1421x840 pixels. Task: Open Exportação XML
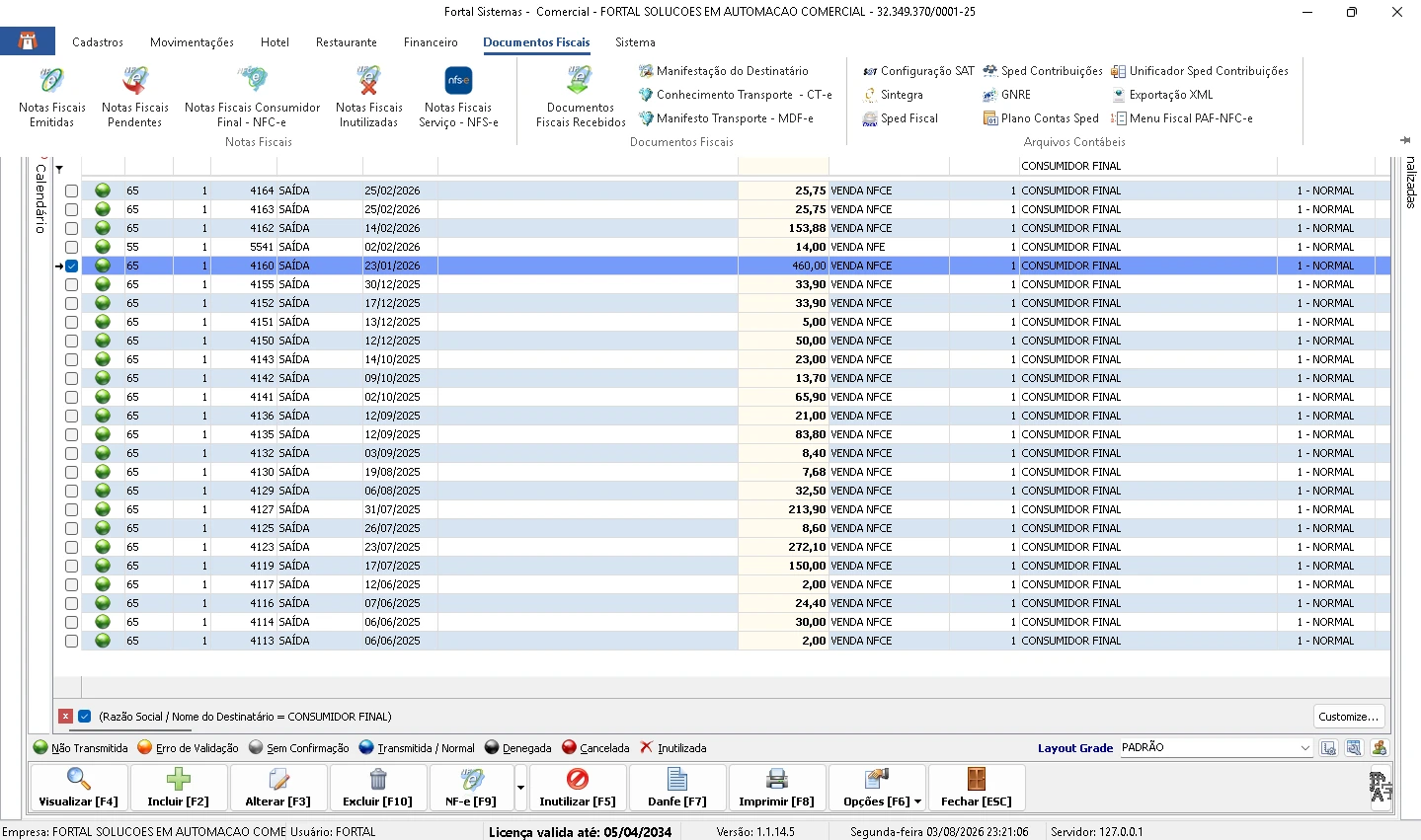[x=1161, y=95]
